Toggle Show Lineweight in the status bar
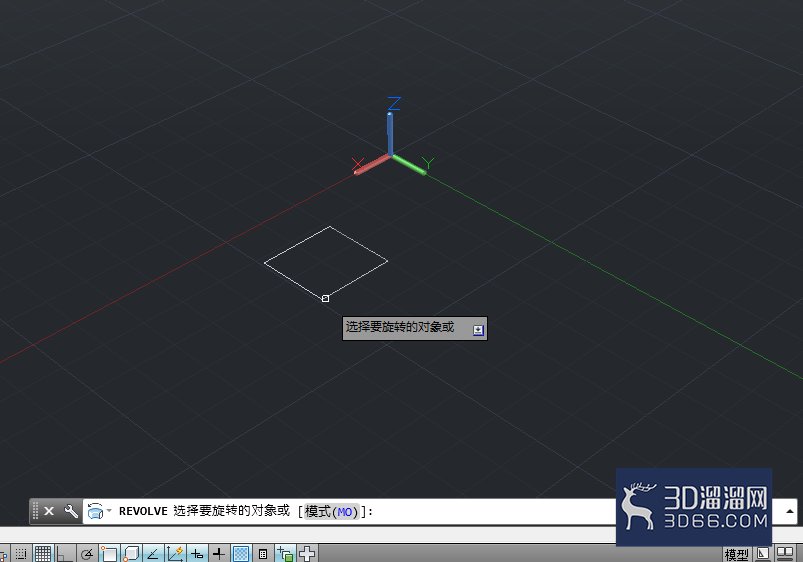Screen dimensions: 803x562 click(x=219, y=554)
